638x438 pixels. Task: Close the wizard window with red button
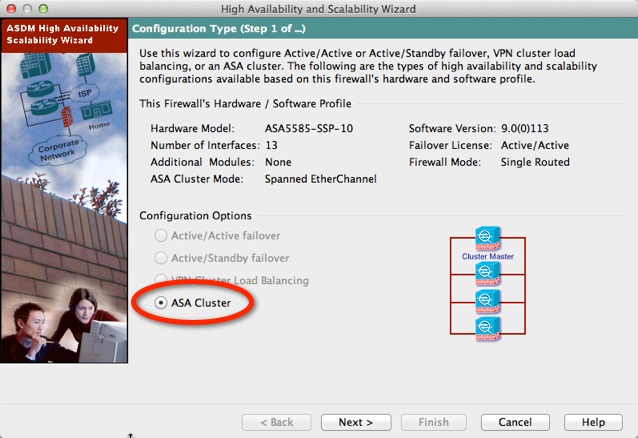coord(12,9)
